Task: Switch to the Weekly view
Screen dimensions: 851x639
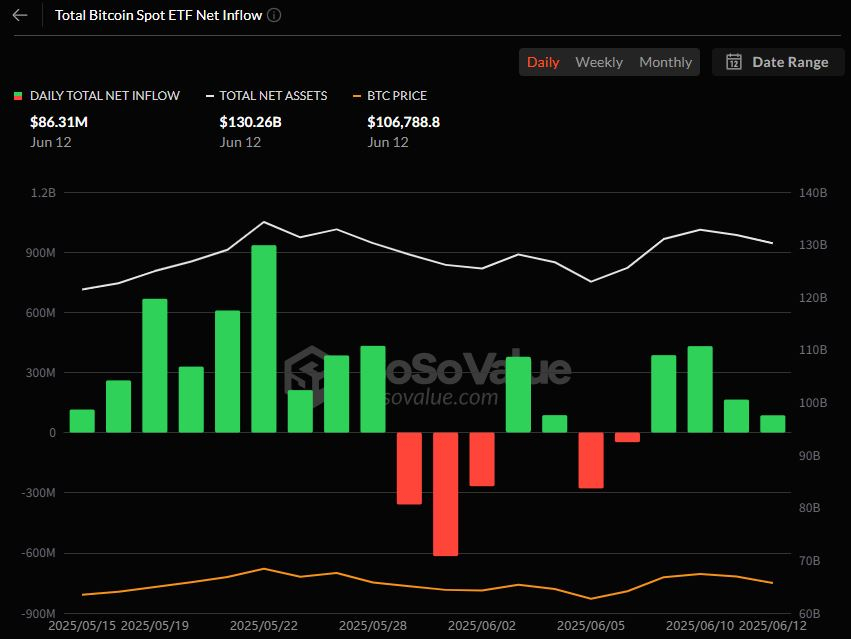Action: pos(599,62)
